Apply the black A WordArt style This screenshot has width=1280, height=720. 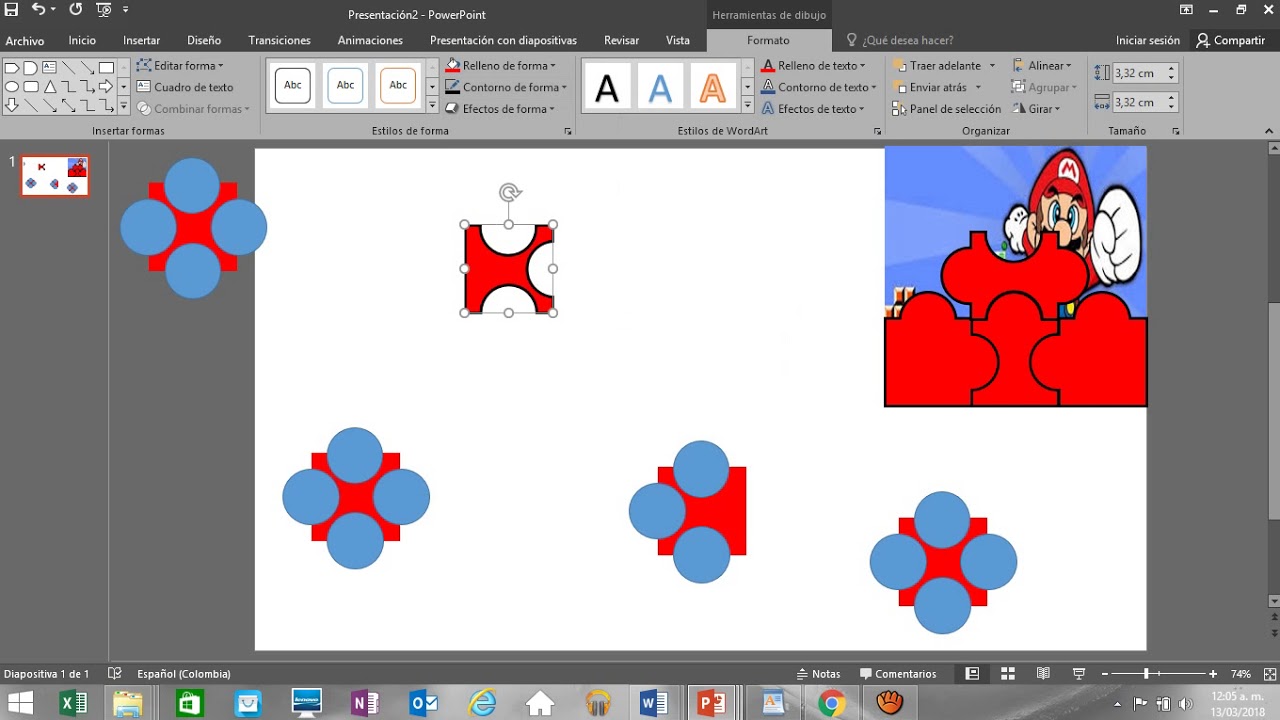point(607,88)
